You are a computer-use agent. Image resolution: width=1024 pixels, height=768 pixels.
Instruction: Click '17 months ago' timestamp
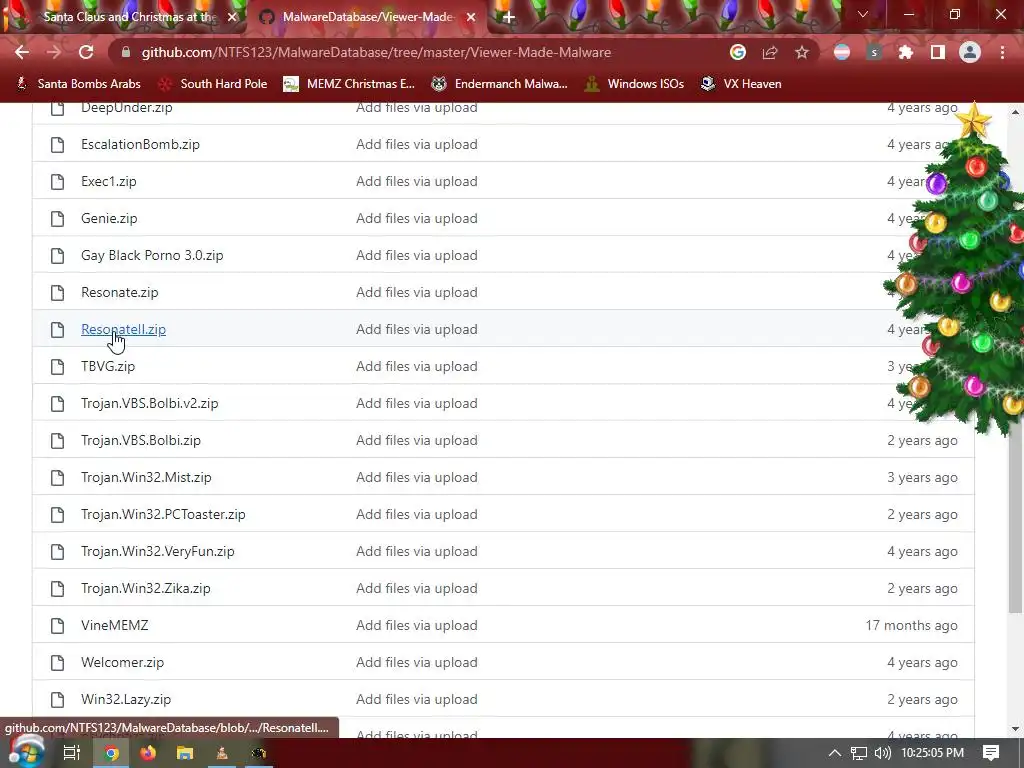911,626
